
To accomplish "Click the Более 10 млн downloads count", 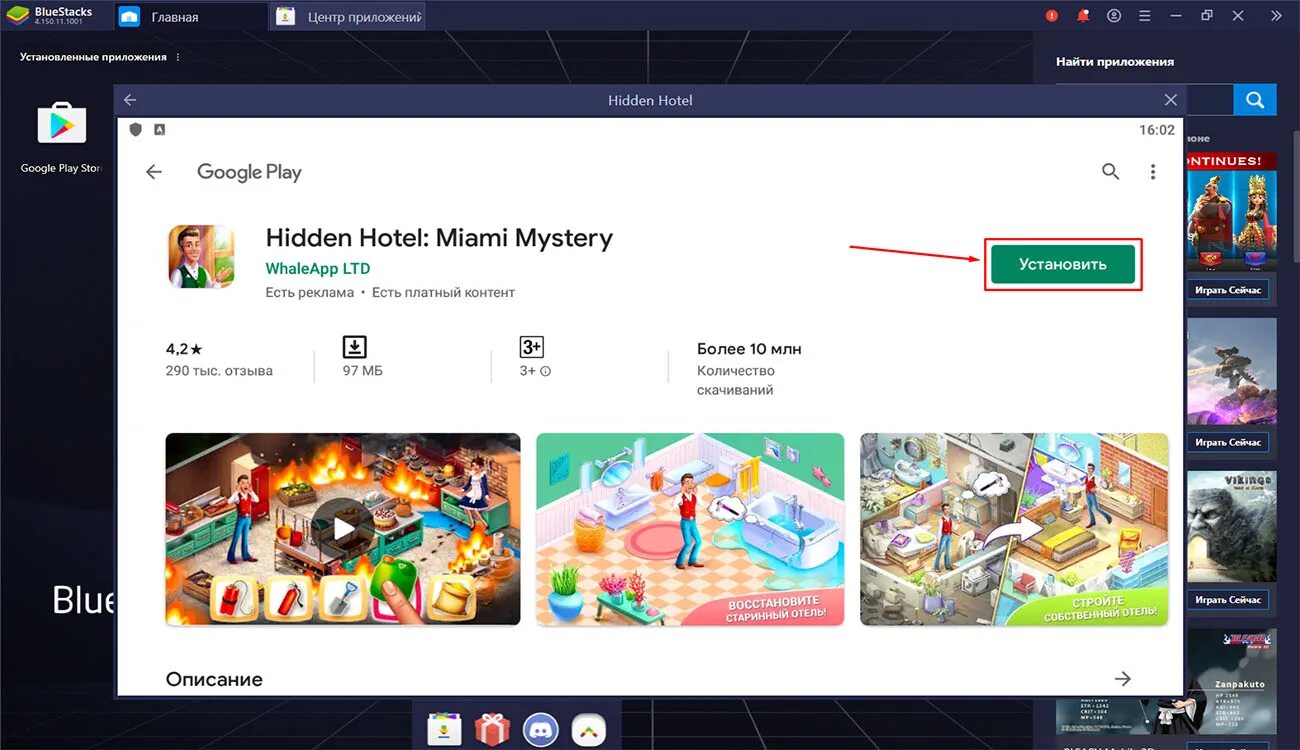I will [749, 349].
